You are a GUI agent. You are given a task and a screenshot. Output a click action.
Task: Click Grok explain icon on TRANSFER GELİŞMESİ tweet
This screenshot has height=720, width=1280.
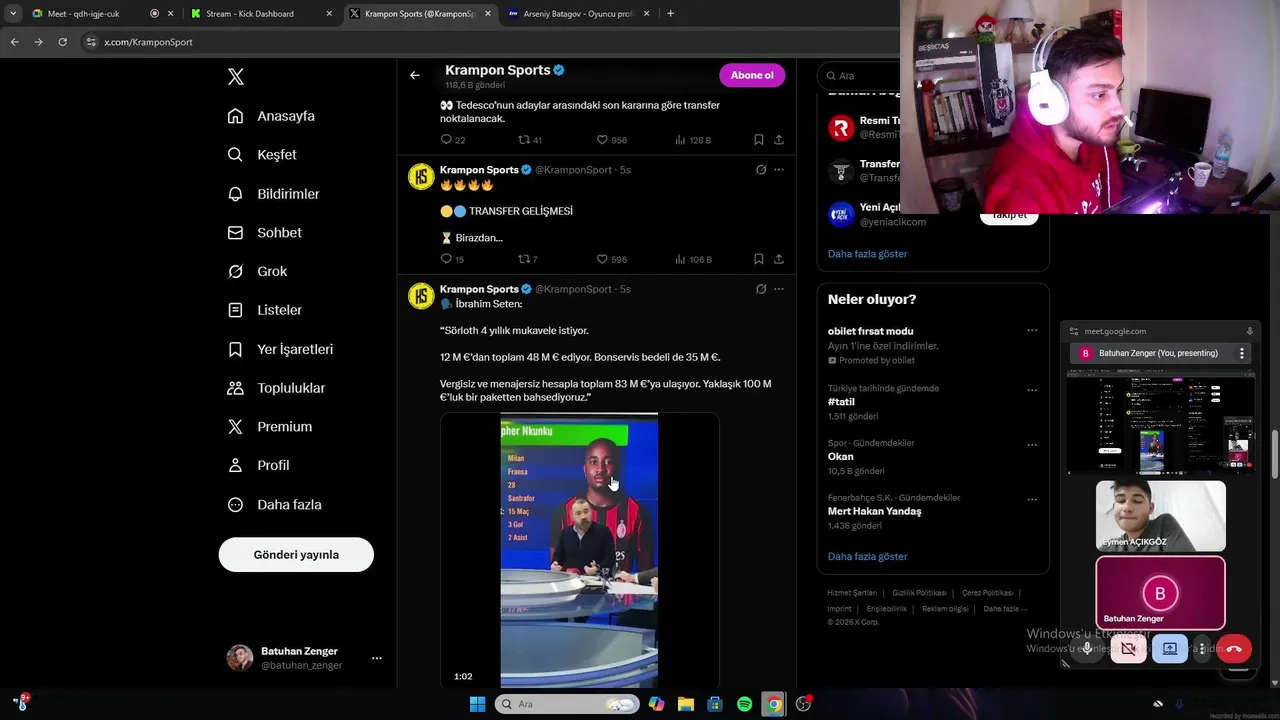(x=761, y=170)
